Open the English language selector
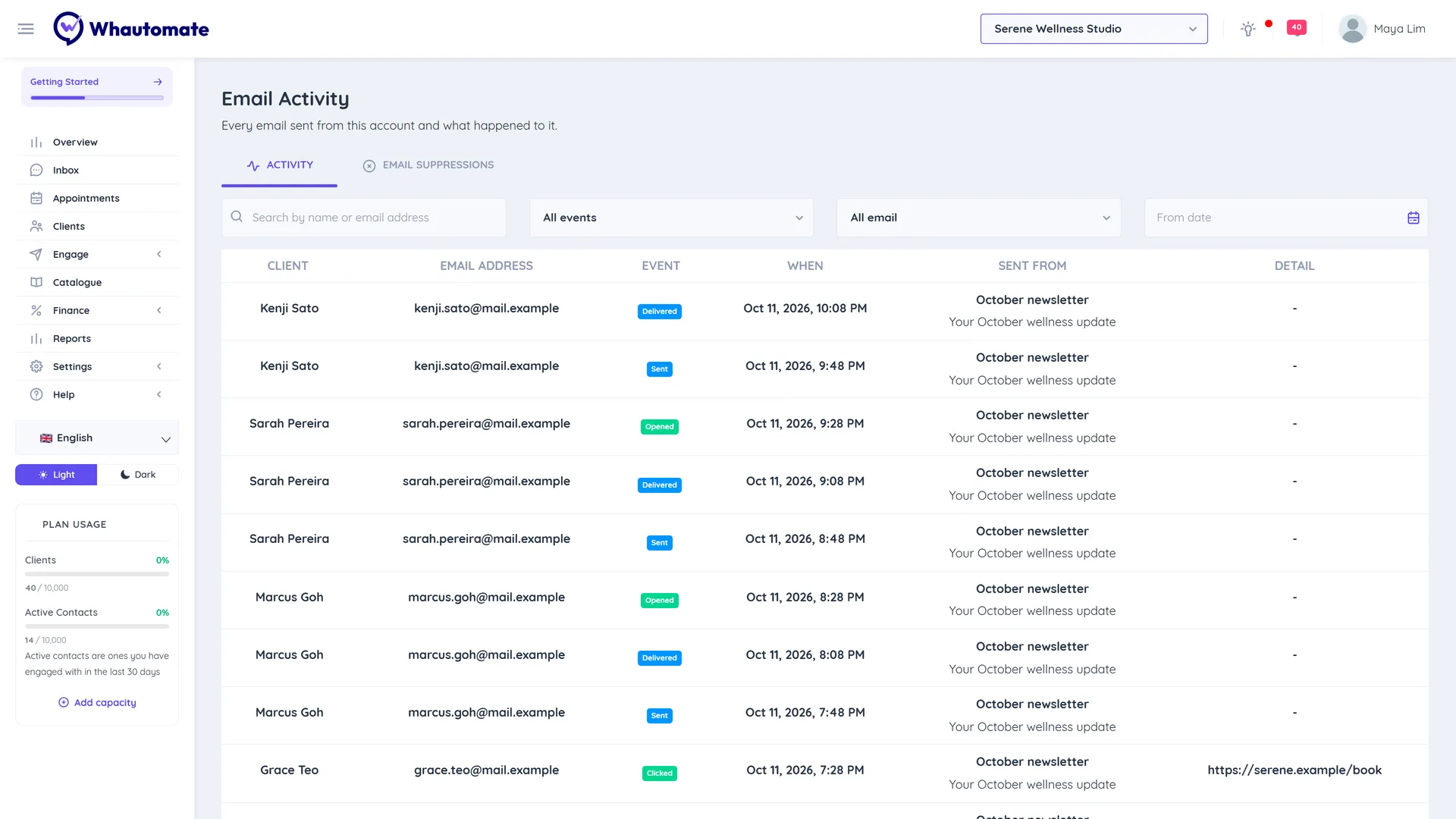 tap(97, 438)
